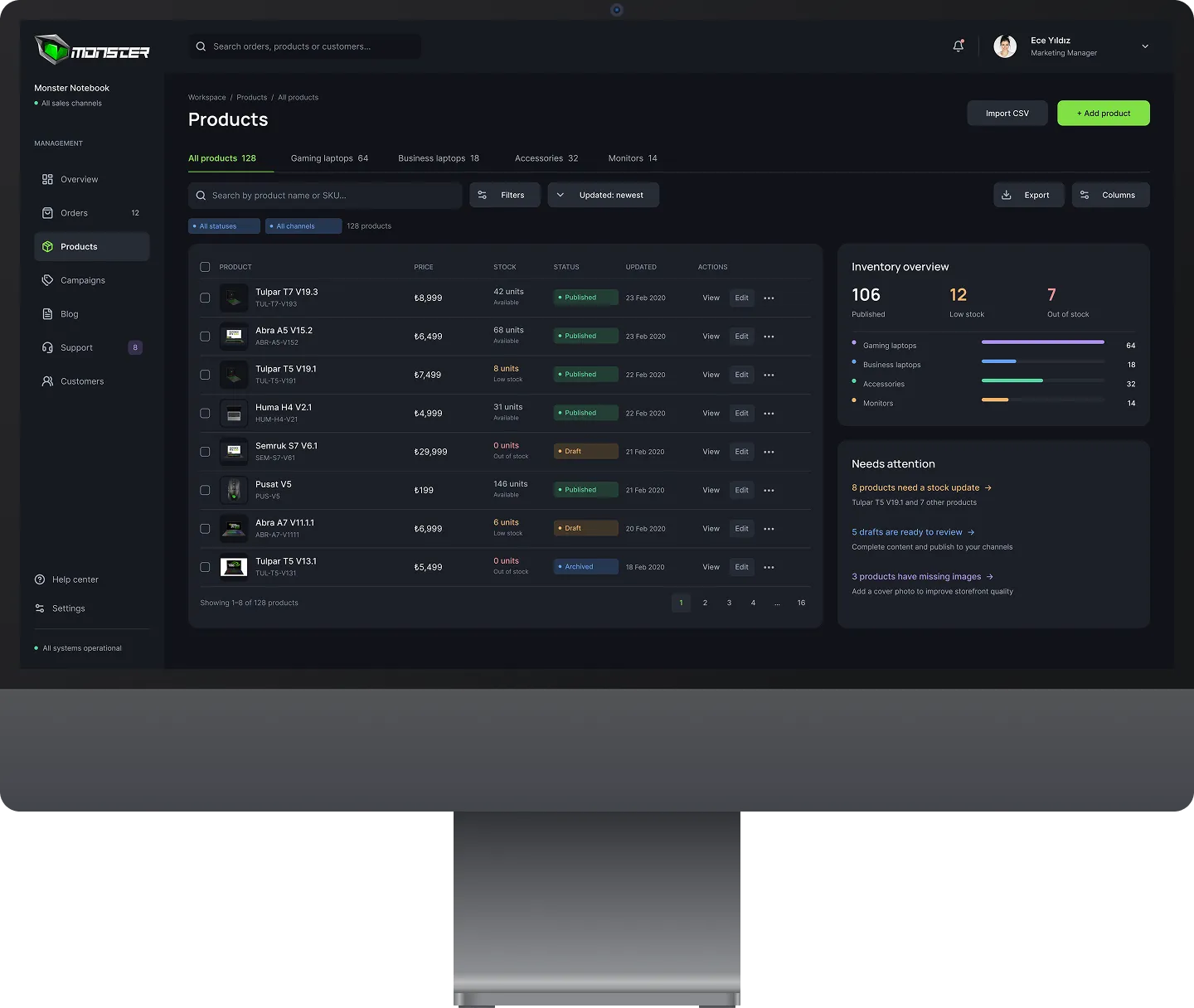This screenshot has height=1008, width=1194.
Task: Open Support in the sidebar
Action: pos(92,347)
